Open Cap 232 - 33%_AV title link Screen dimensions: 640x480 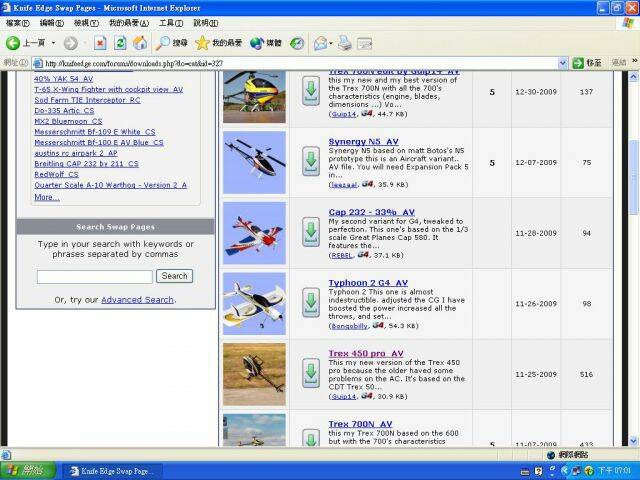[x=372, y=212]
